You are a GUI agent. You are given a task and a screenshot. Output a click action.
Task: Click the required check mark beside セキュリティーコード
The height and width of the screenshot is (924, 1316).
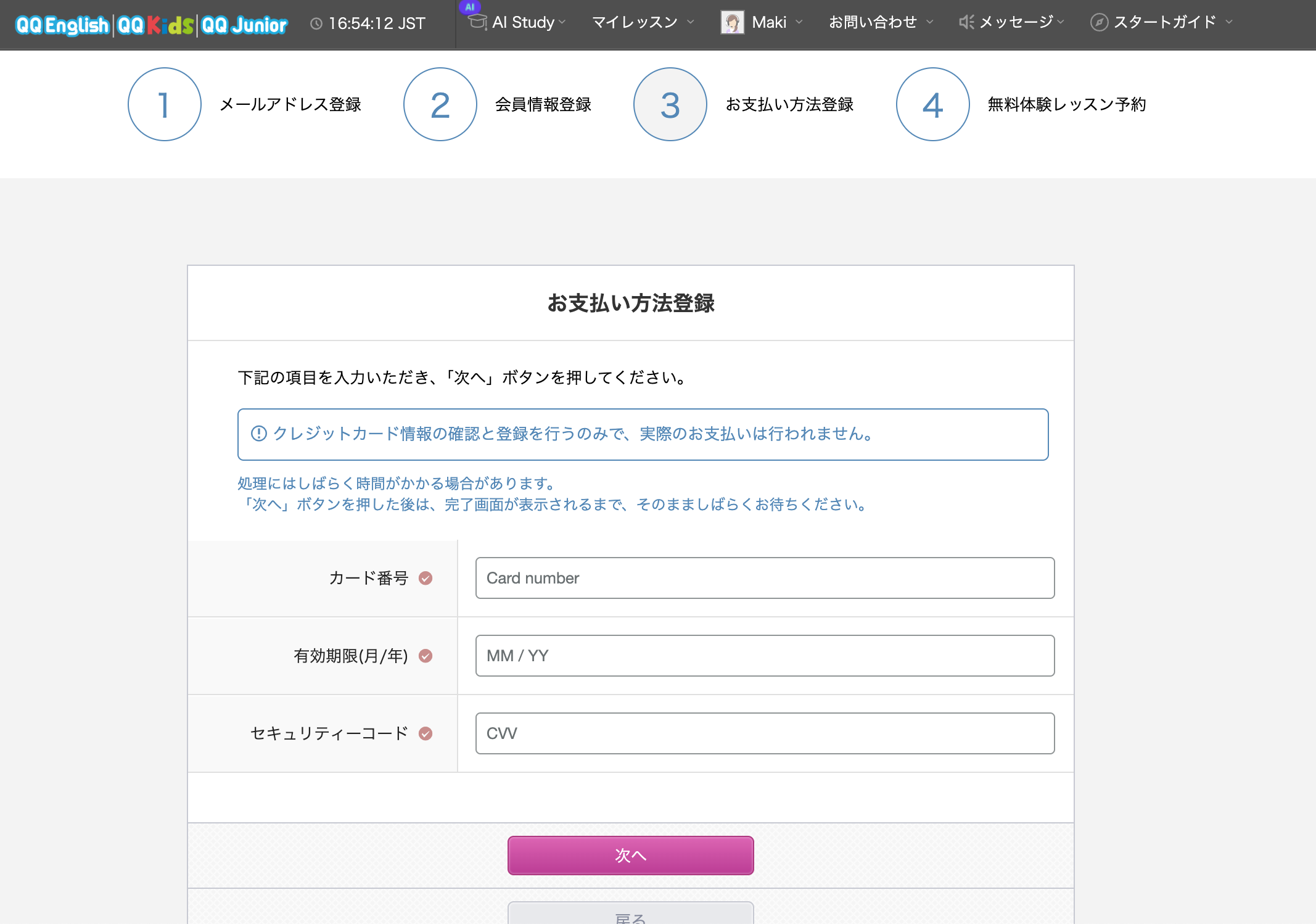[426, 733]
